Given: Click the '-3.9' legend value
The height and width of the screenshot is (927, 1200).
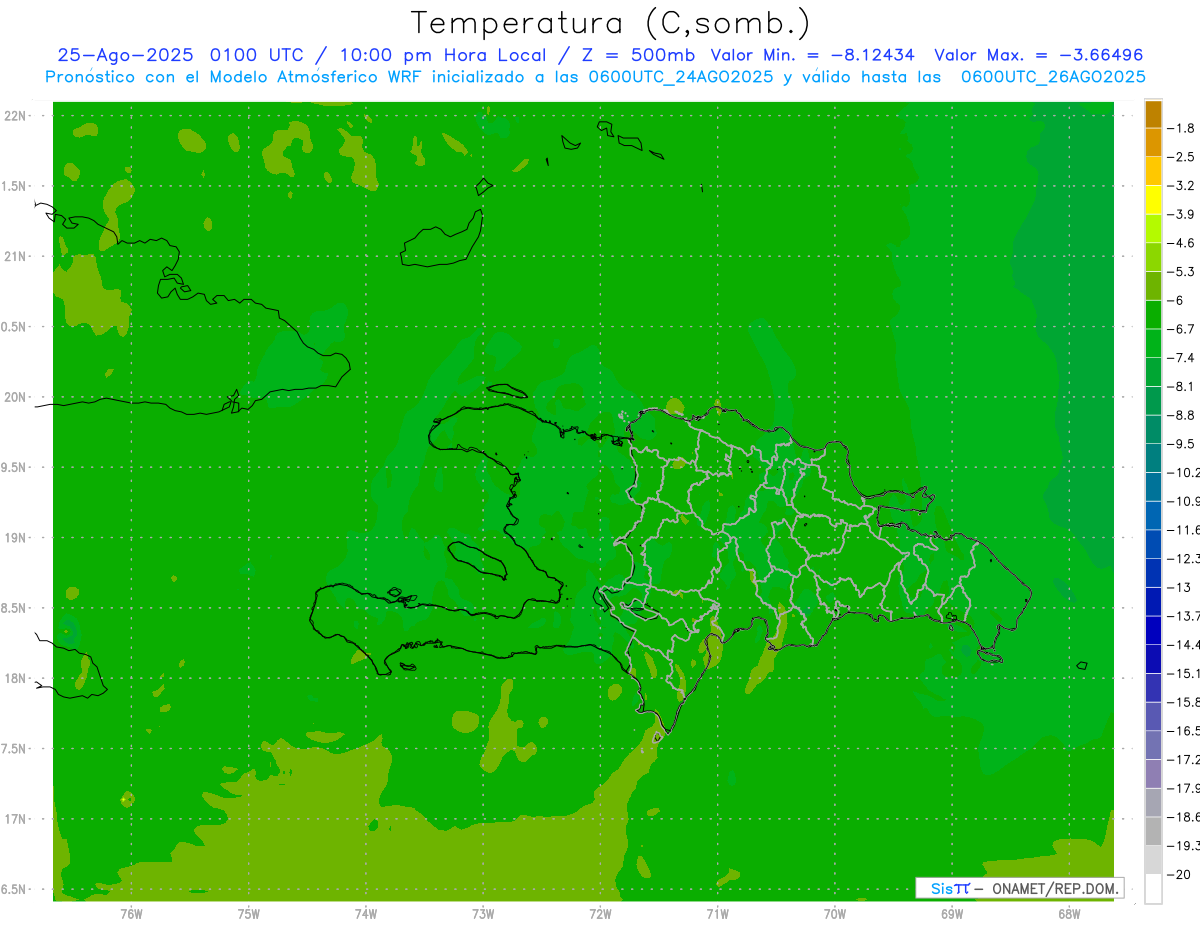Looking at the screenshot, I should pyautogui.click(x=1182, y=214).
